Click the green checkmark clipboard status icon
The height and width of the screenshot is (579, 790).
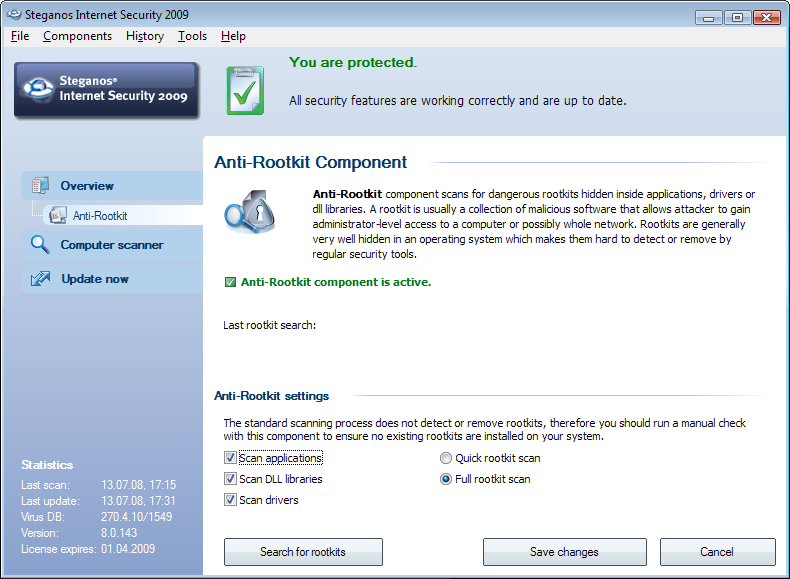point(245,91)
